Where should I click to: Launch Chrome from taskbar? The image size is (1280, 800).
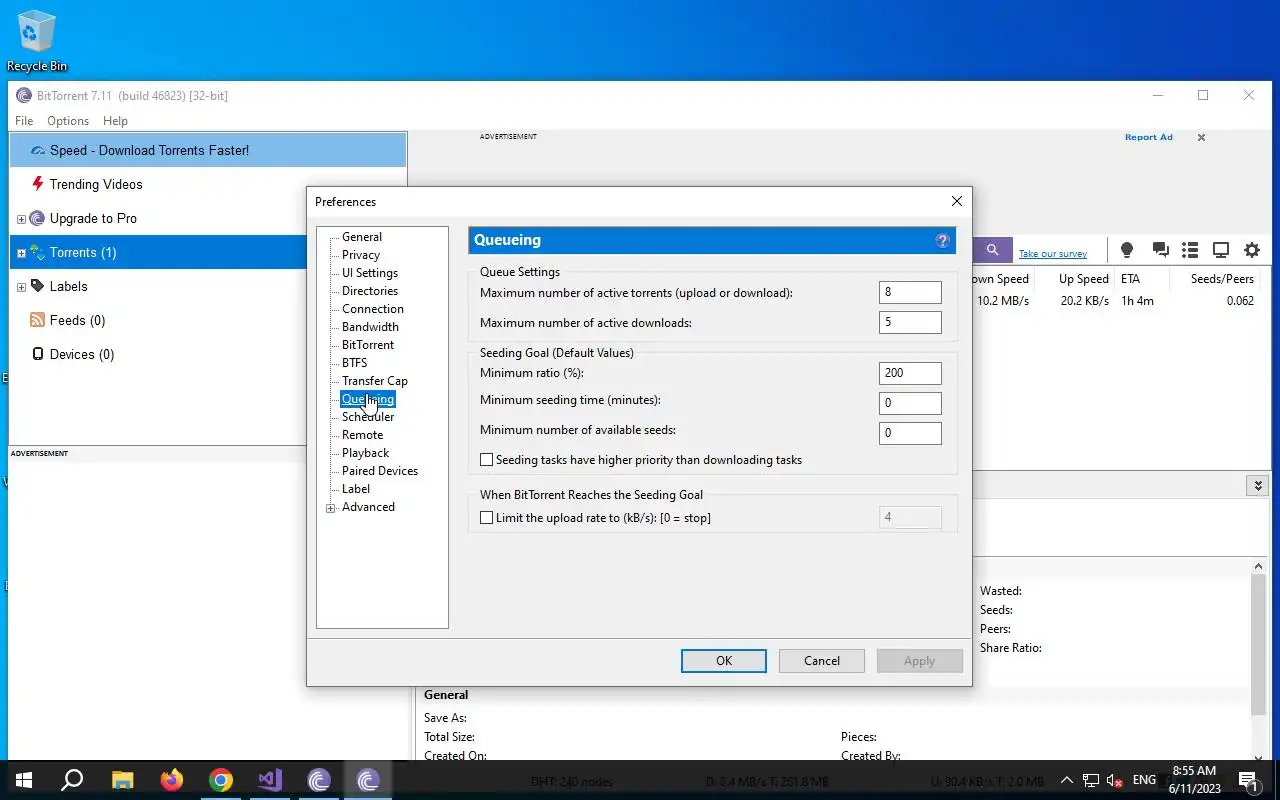(220, 780)
